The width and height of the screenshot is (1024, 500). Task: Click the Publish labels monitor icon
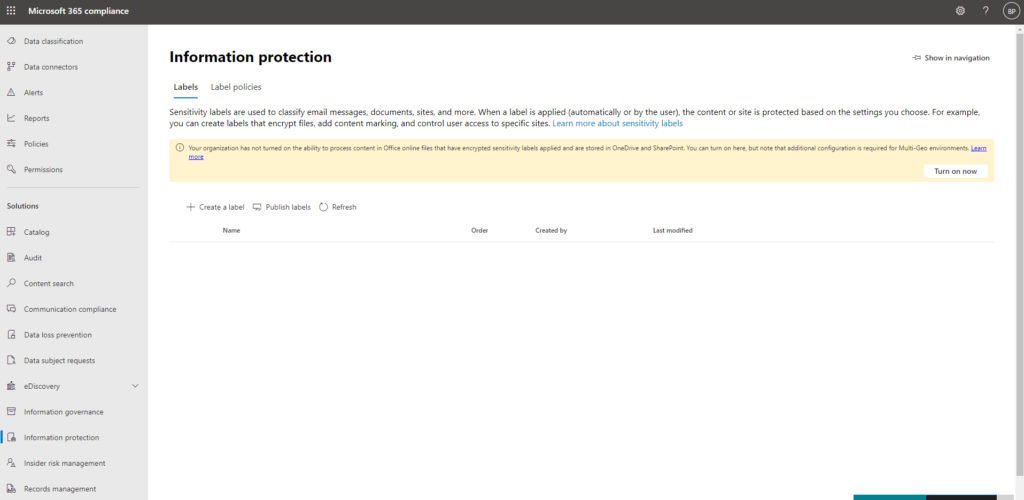click(x=257, y=207)
